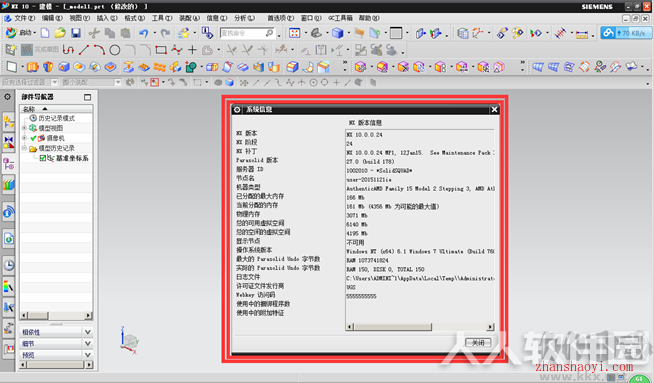The height and width of the screenshot is (383, 654).
Task: Open the Analysis menu
Action: click(x=244, y=18)
